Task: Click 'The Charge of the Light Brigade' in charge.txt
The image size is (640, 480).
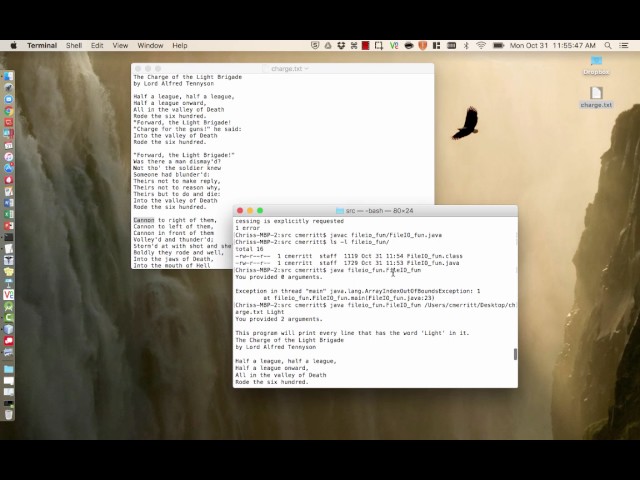Action: click(x=187, y=77)
